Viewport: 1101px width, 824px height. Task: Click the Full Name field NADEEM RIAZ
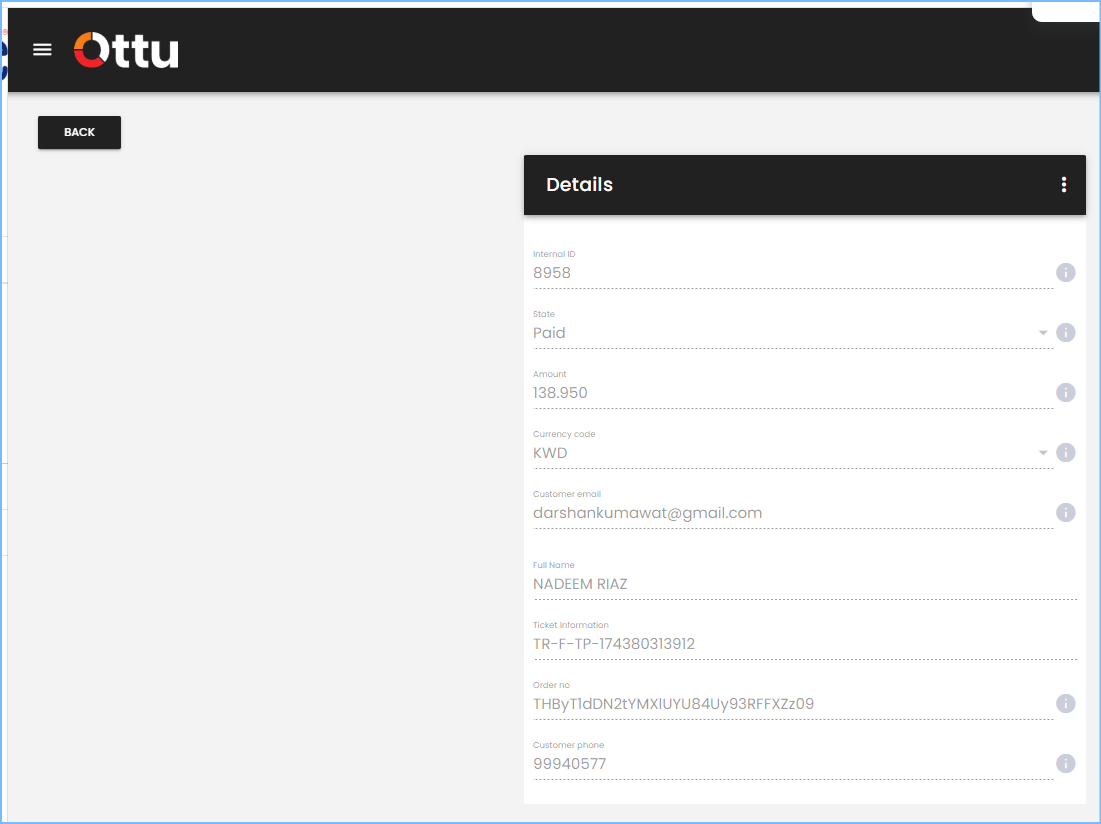[805, 584]
